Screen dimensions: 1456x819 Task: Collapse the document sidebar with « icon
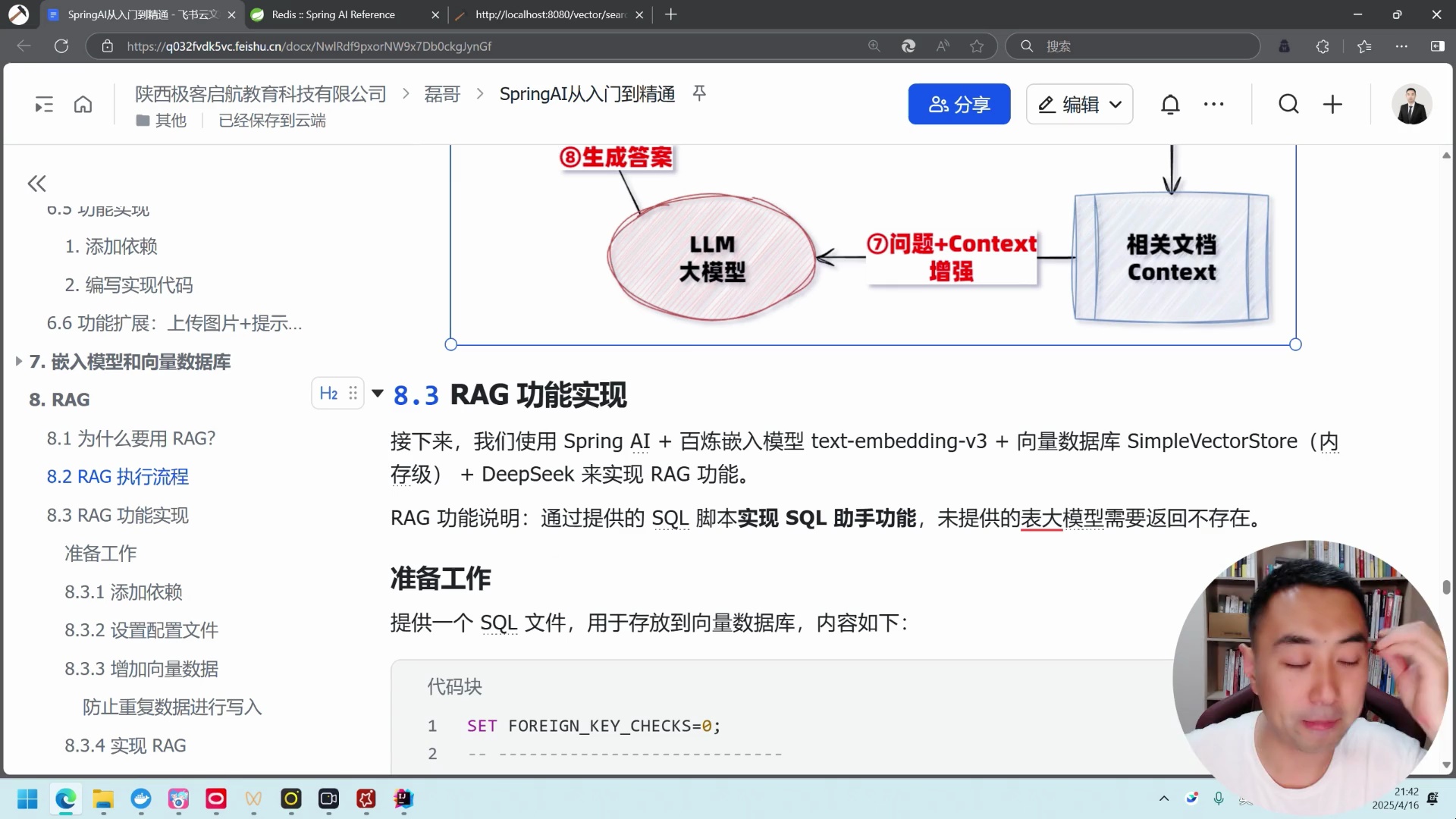pyautogui.click(x=36, y=184)
